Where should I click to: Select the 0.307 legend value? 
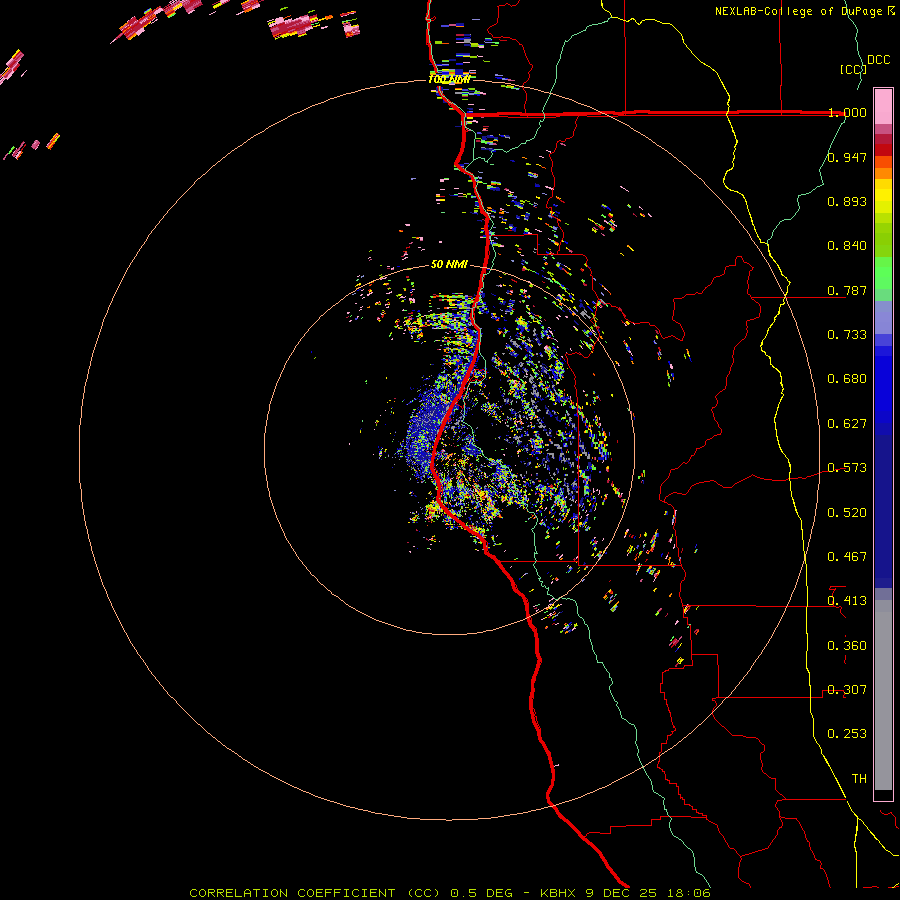pos(847,689)
